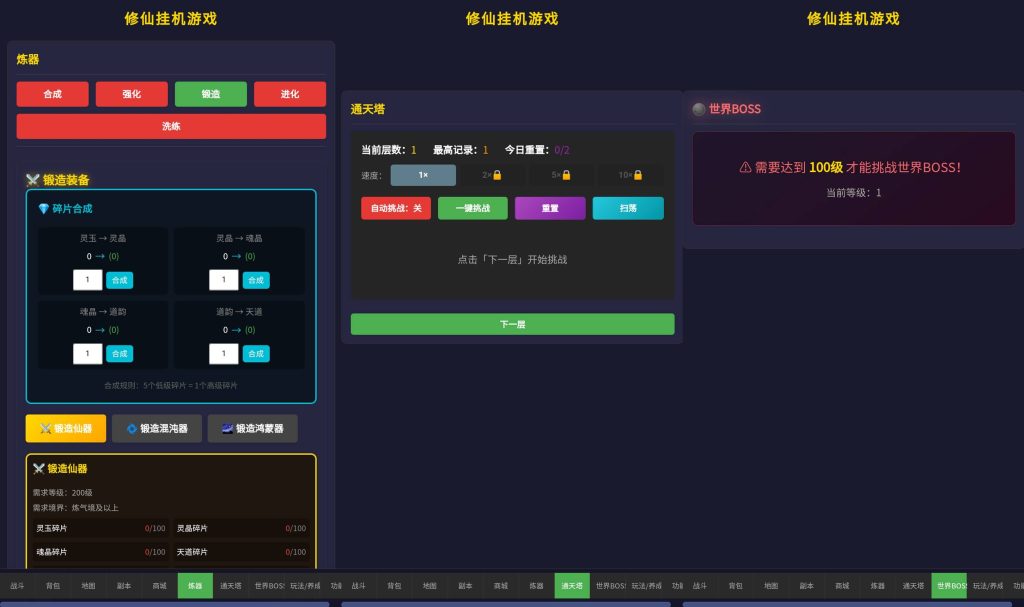Select the 锻造混沌器 forging tab
This screenshot has height=607, width=1024.
pos(157,429)
